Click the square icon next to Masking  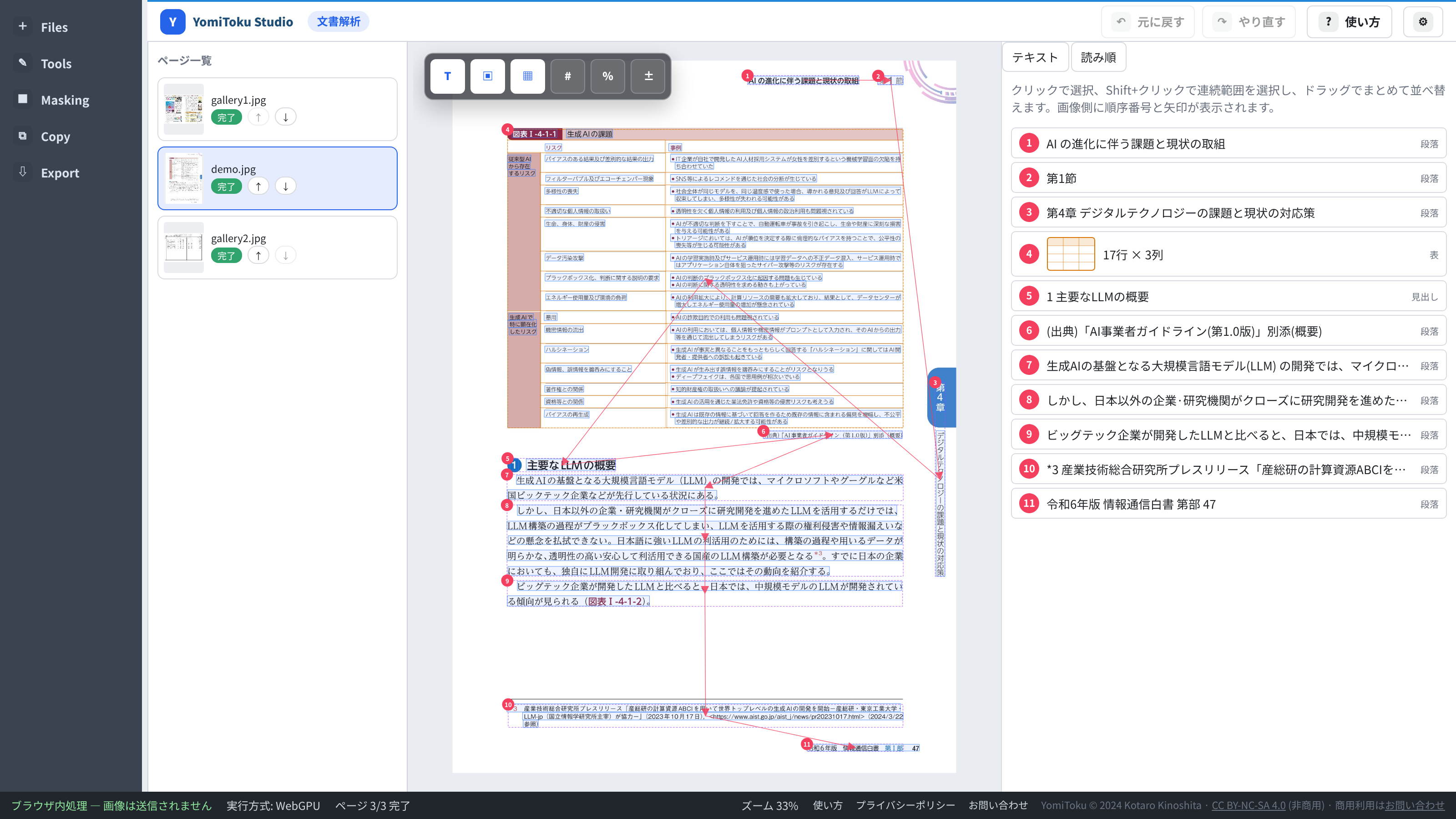pos(23,99)
